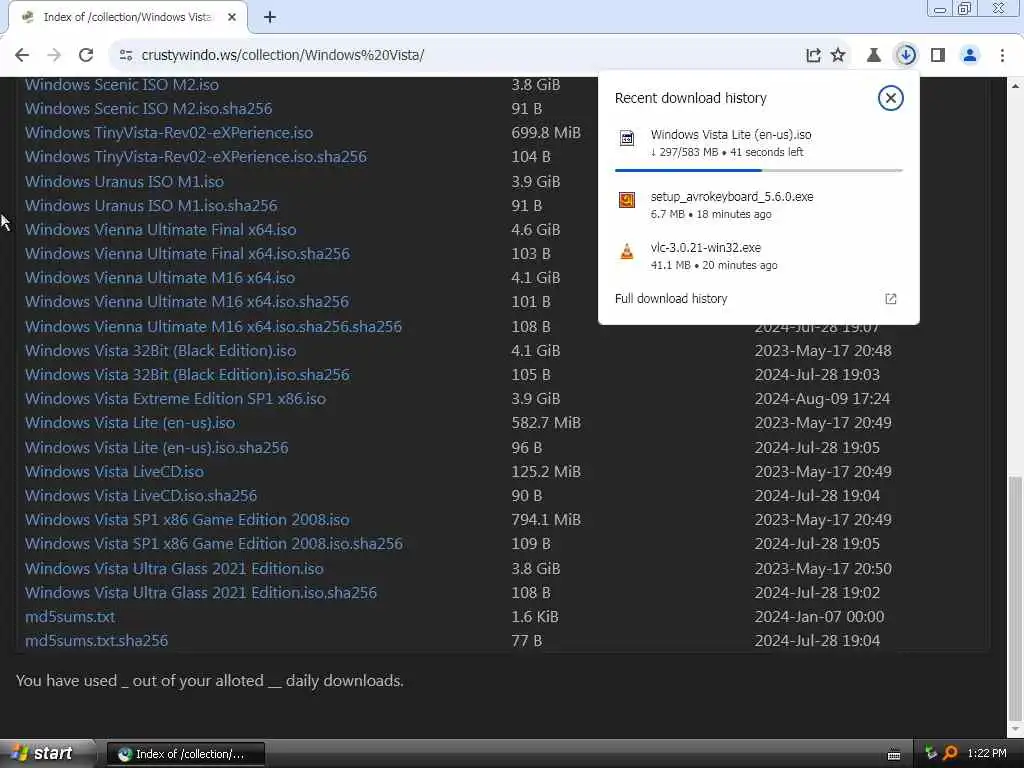The width and height of the screenshot is (1024, 768).
Task: Click the ISO file icon in downloads
Action: click(x=626, y=138)
